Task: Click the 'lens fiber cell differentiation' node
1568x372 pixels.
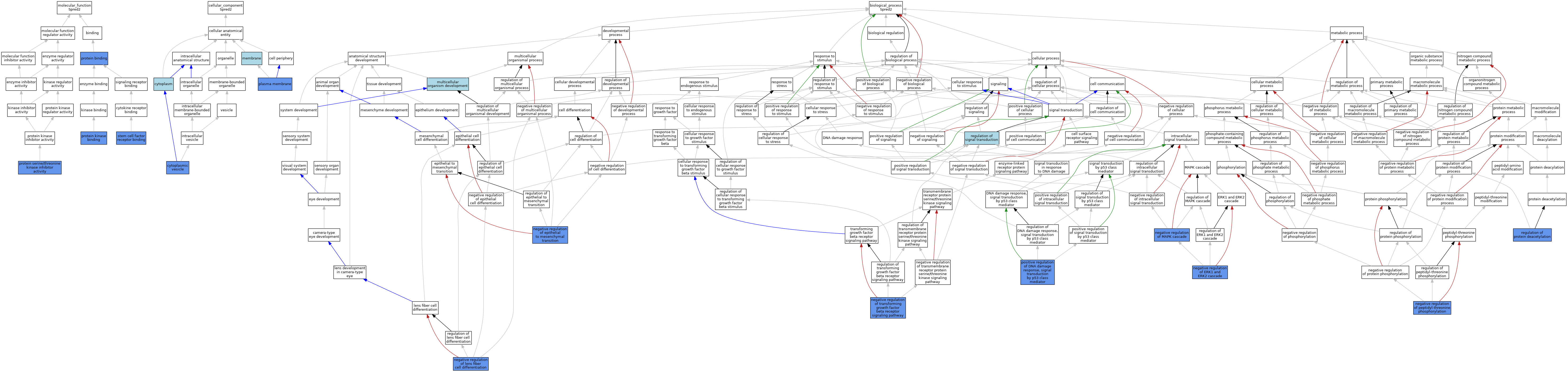Action: click(425, 308)
